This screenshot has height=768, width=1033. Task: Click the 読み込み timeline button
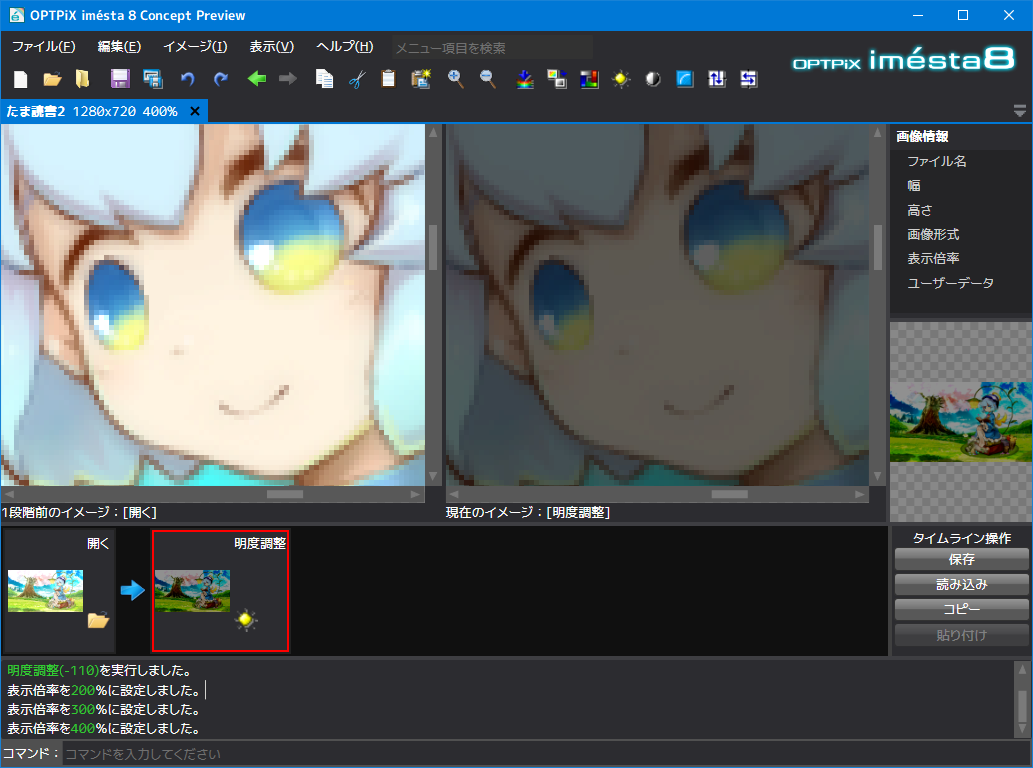[961, 585]
